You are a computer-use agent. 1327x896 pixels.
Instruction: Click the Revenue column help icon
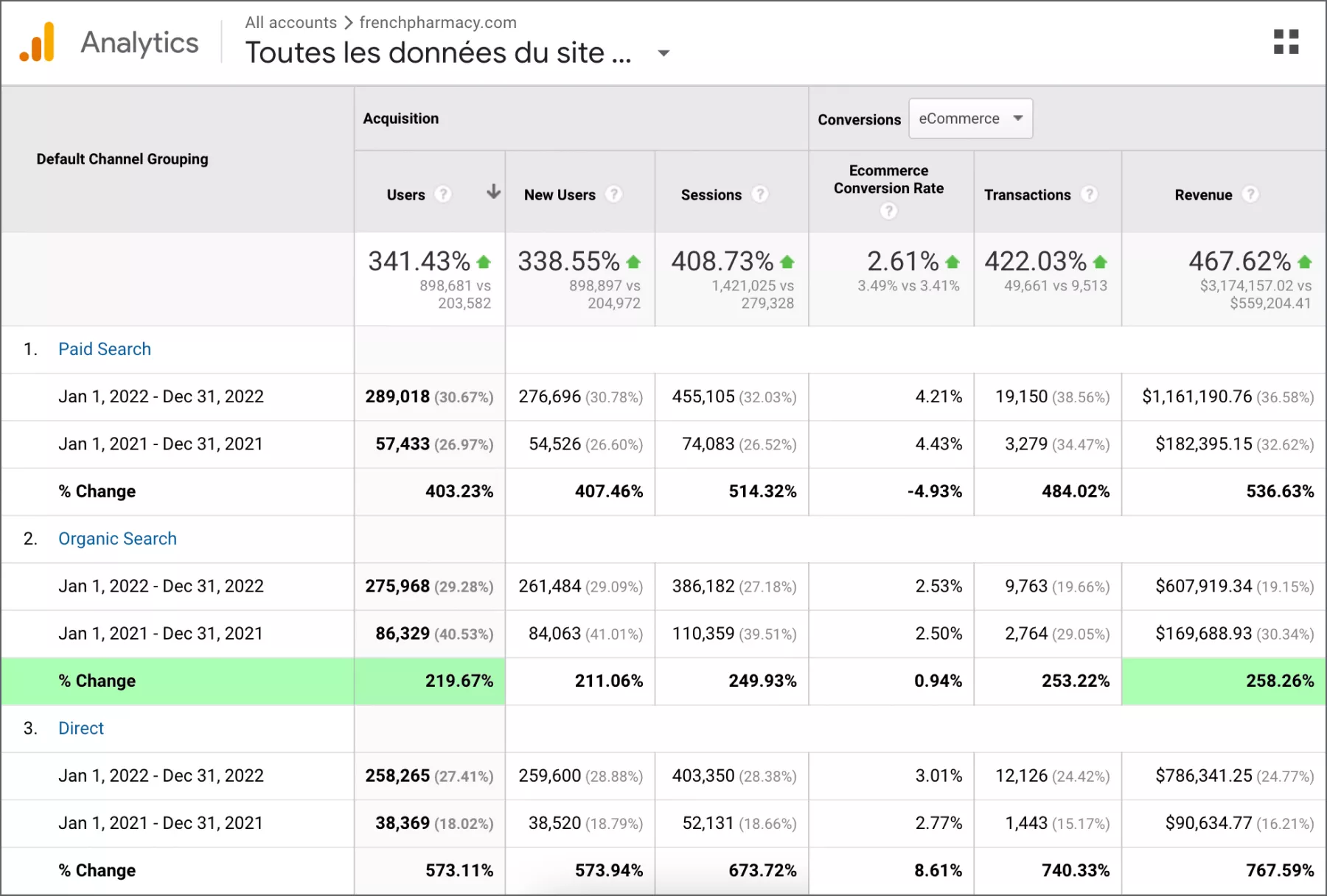point(1250,195)
